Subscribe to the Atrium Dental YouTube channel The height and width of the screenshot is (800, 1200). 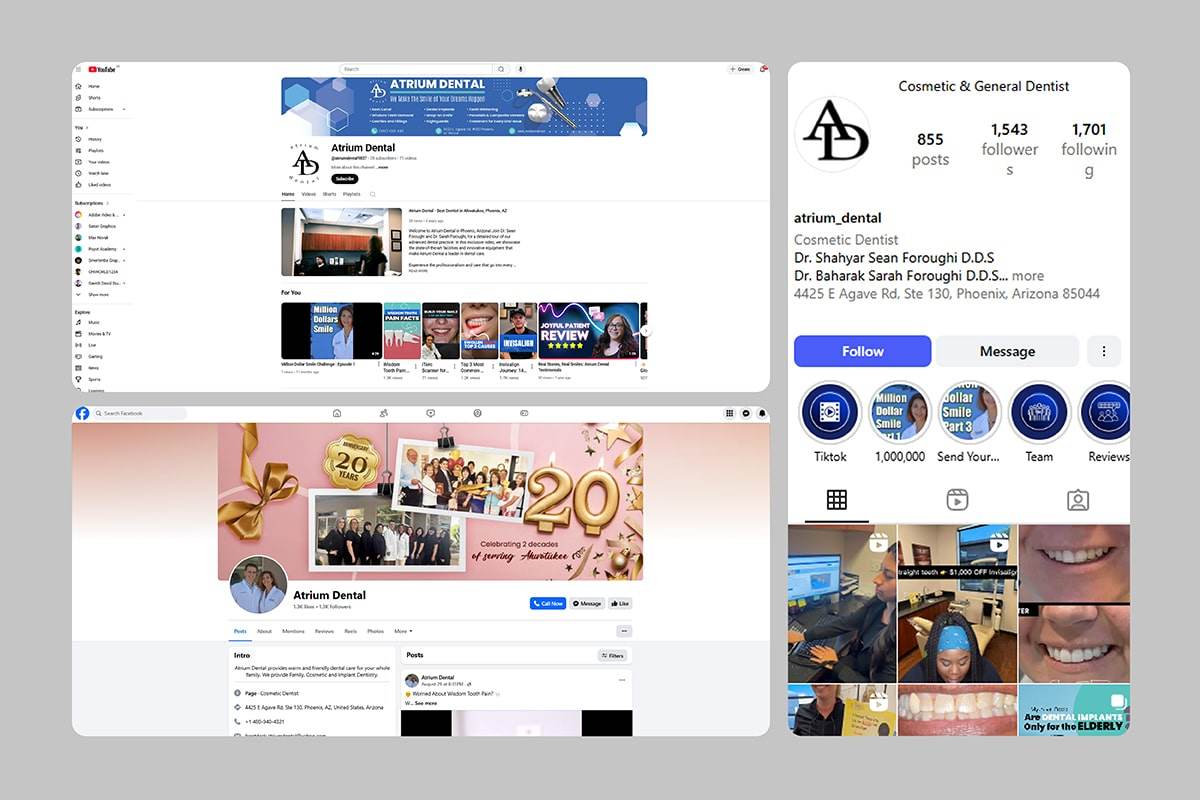pyautogui.click(x=344, y=179)
